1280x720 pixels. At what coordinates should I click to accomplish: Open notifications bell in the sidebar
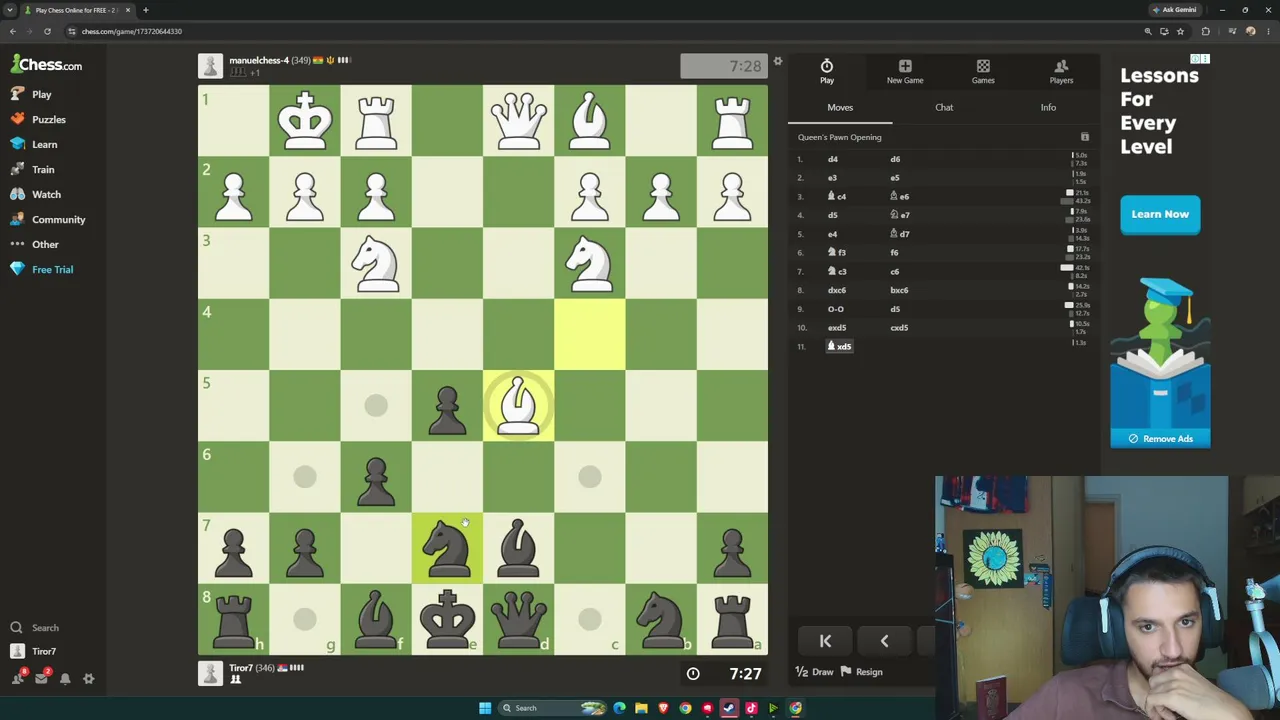click(65, 679)
